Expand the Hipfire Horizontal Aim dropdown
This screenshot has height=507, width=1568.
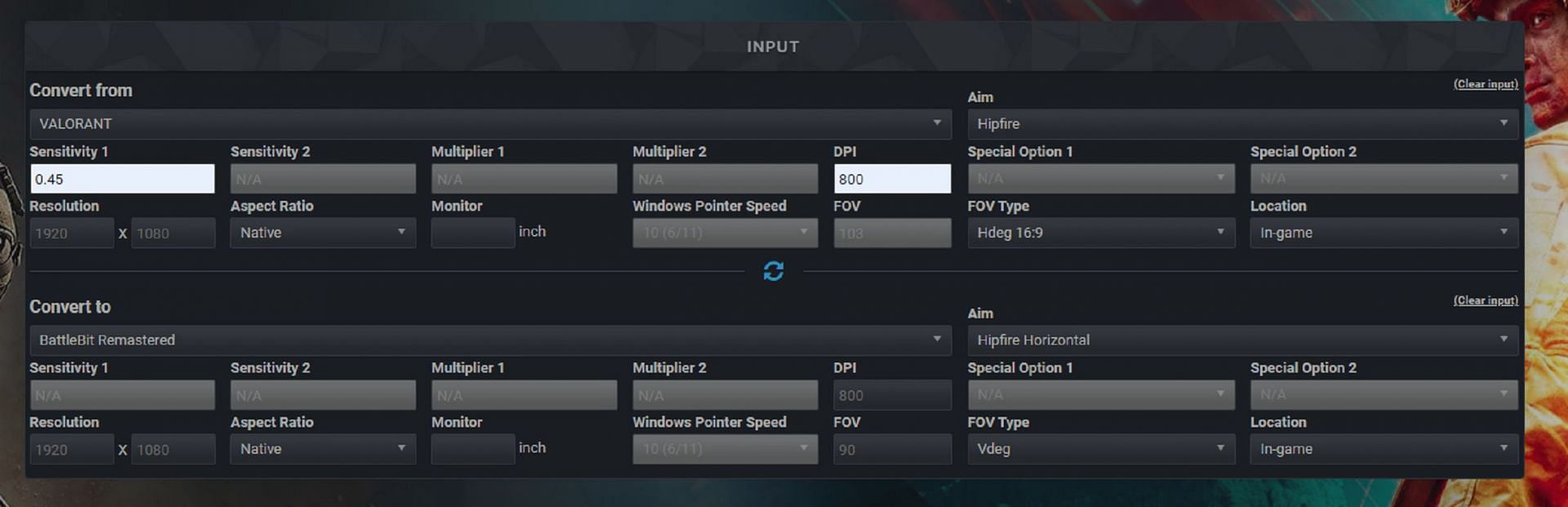coord(1242,340)
